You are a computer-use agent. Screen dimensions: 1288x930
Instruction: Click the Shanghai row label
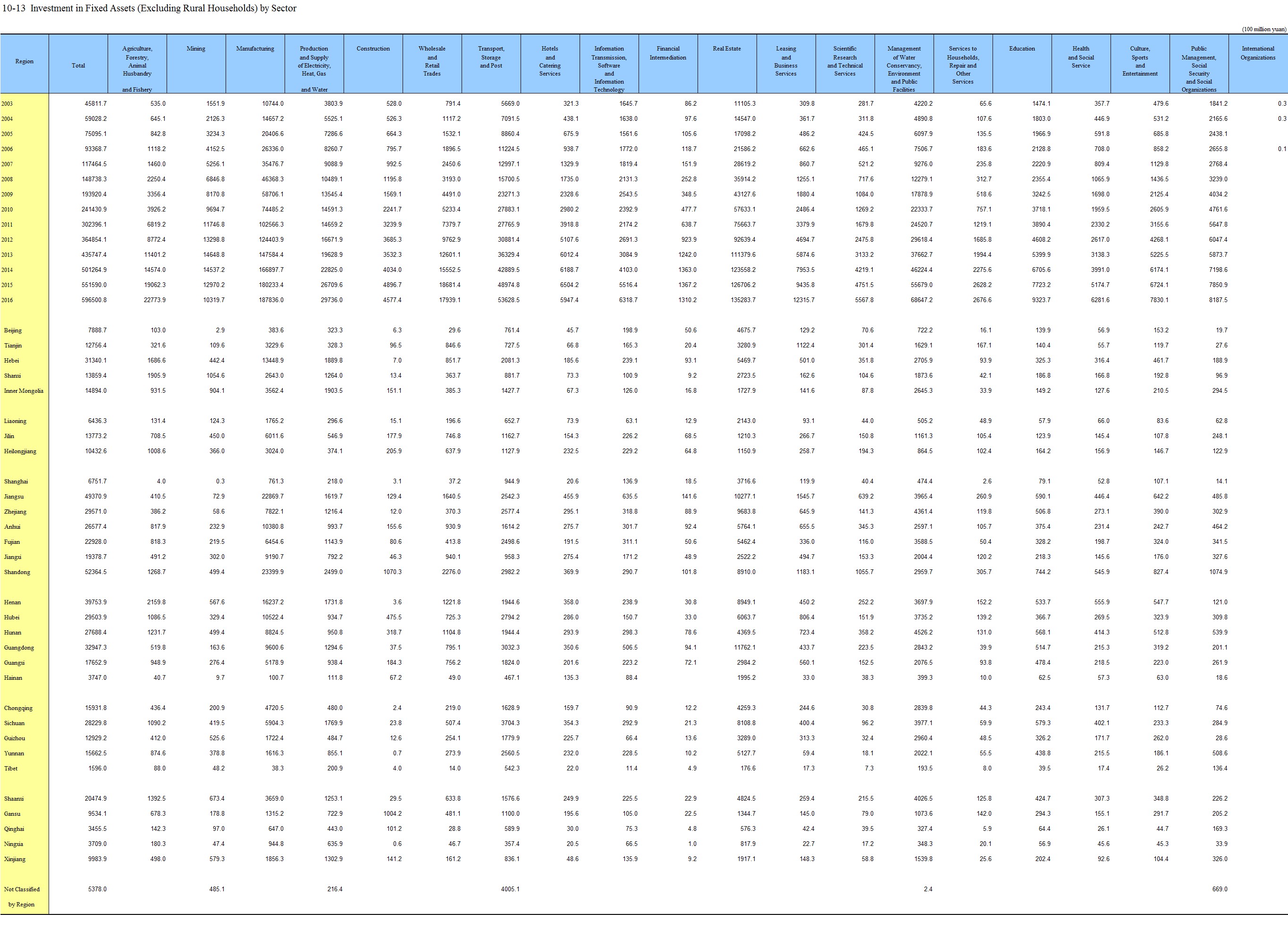point(15,481)
